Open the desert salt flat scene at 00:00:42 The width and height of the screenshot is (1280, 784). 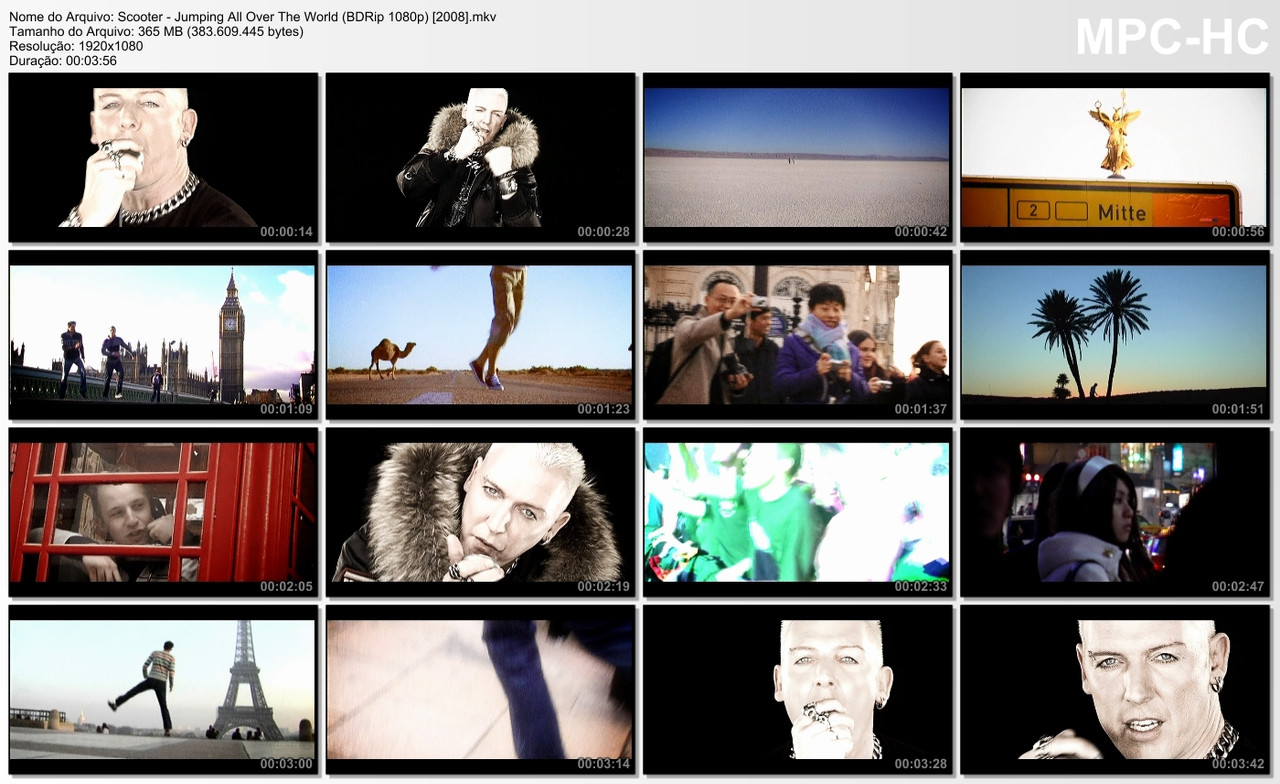click(x=797, y=156)
